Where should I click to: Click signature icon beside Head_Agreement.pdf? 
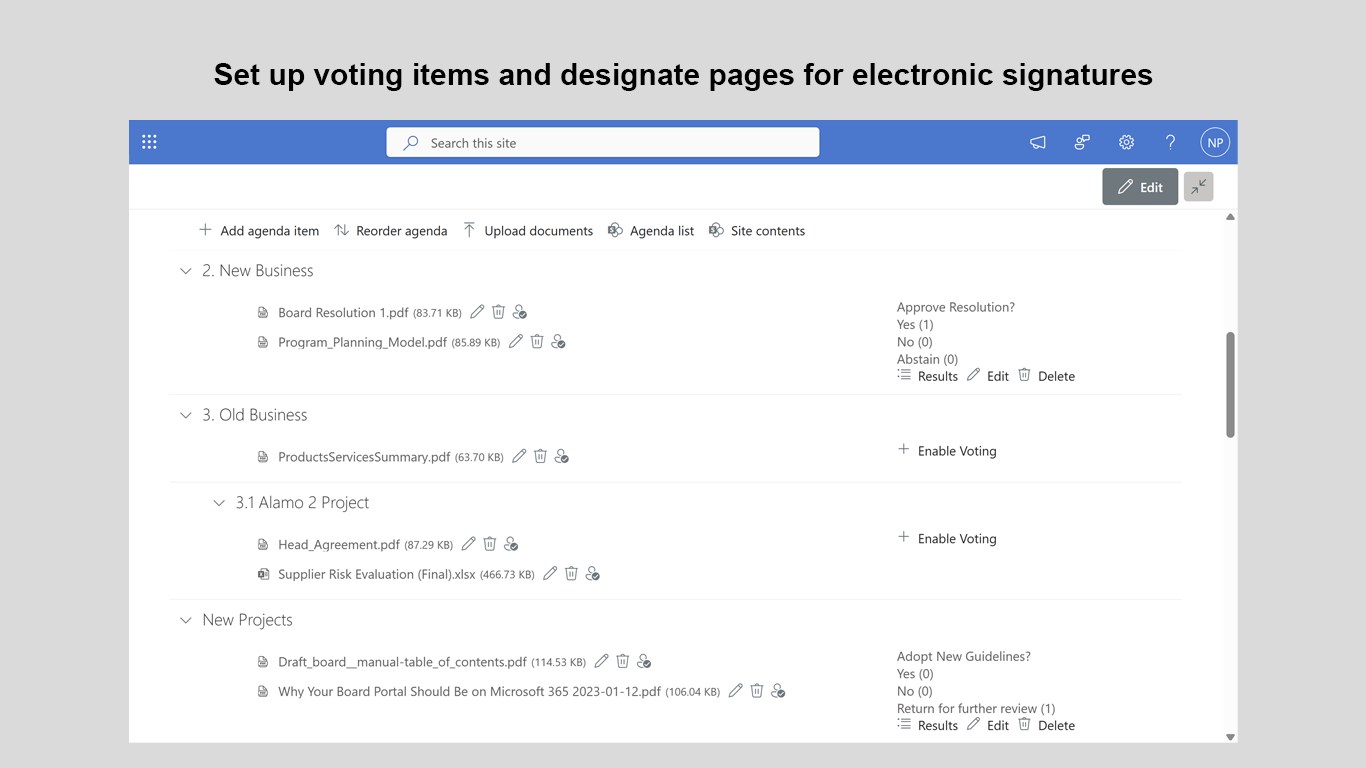pyautogui.click(x=511, y=544)
